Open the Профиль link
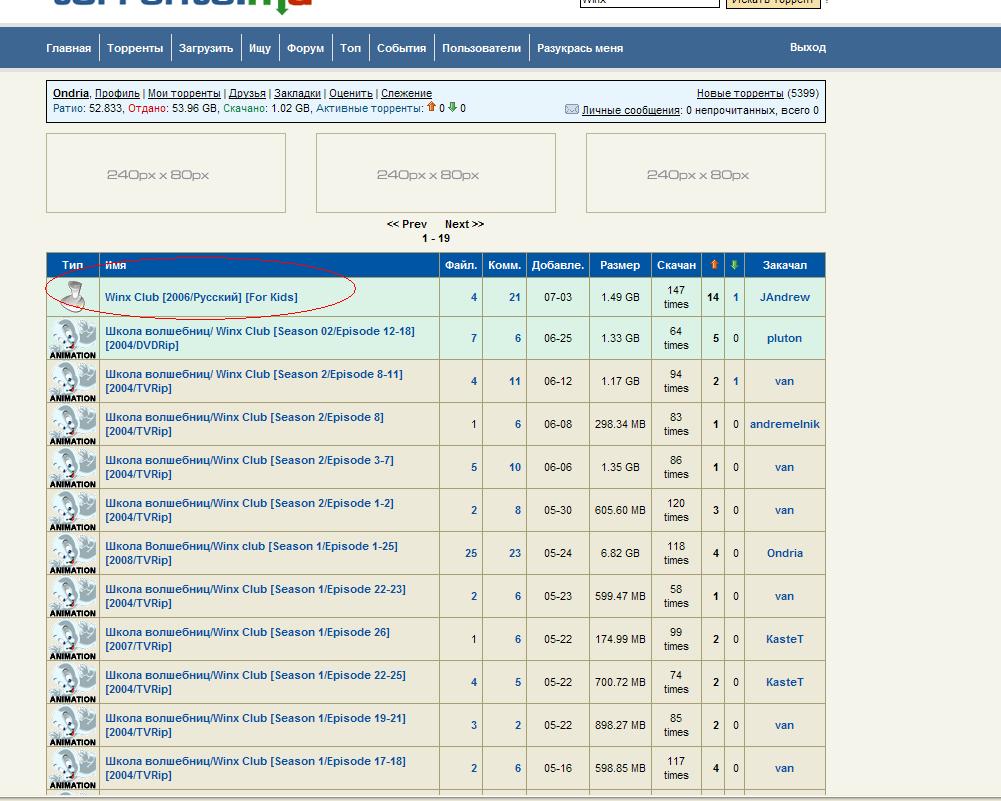This screenshot has height=801, width=1001. click(117, 93)
